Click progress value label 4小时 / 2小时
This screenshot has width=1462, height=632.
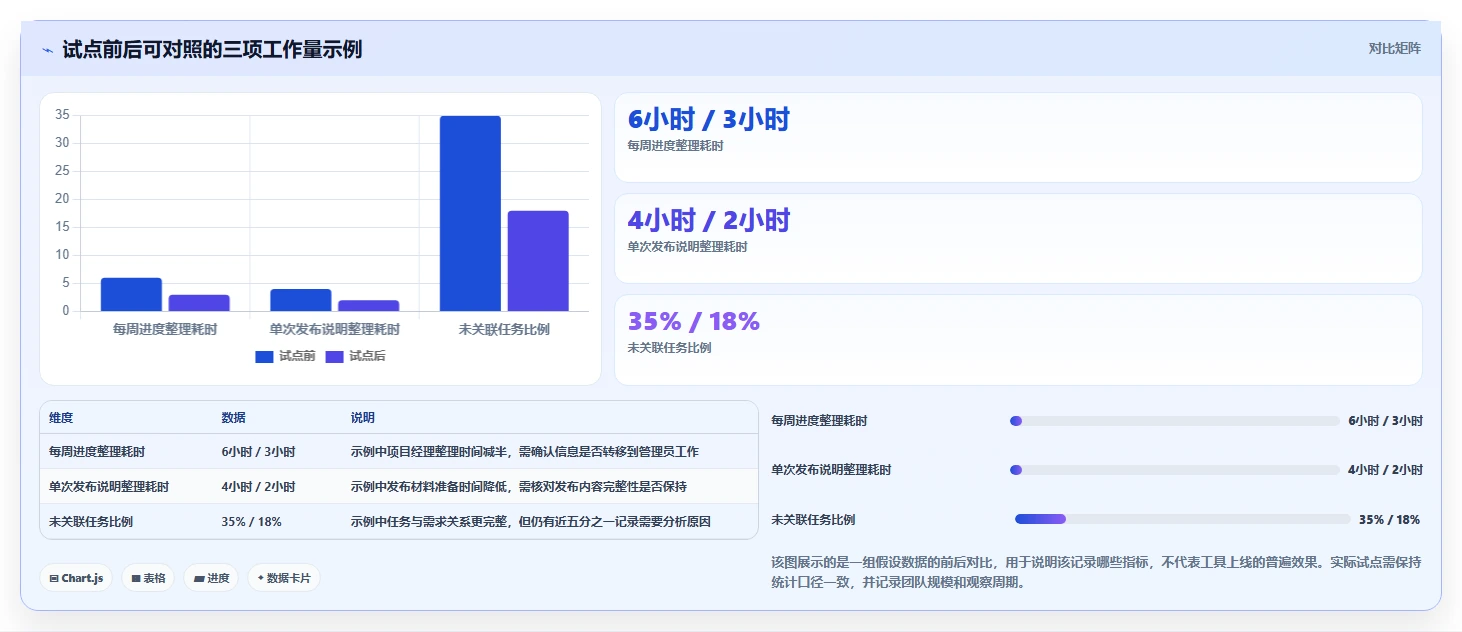click(x=1385, y=470)
